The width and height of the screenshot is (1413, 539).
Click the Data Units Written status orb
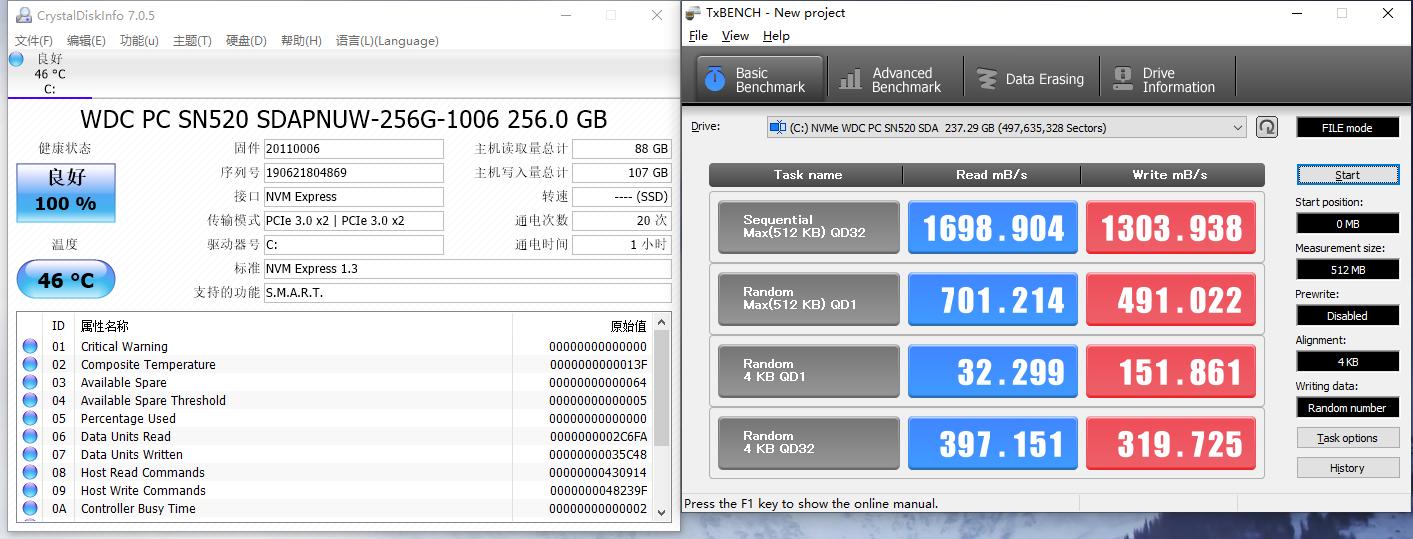pyautogui.click(x=30, y=455)
